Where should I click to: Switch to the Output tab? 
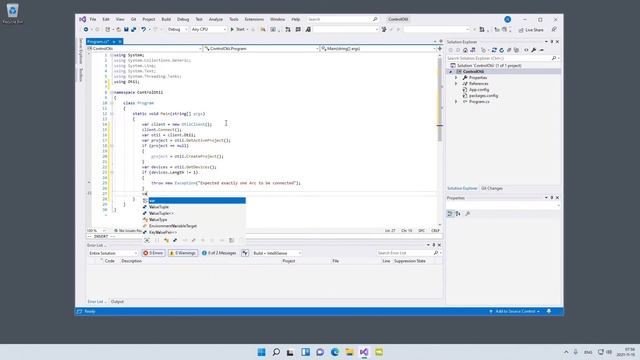tap(117, 302)
